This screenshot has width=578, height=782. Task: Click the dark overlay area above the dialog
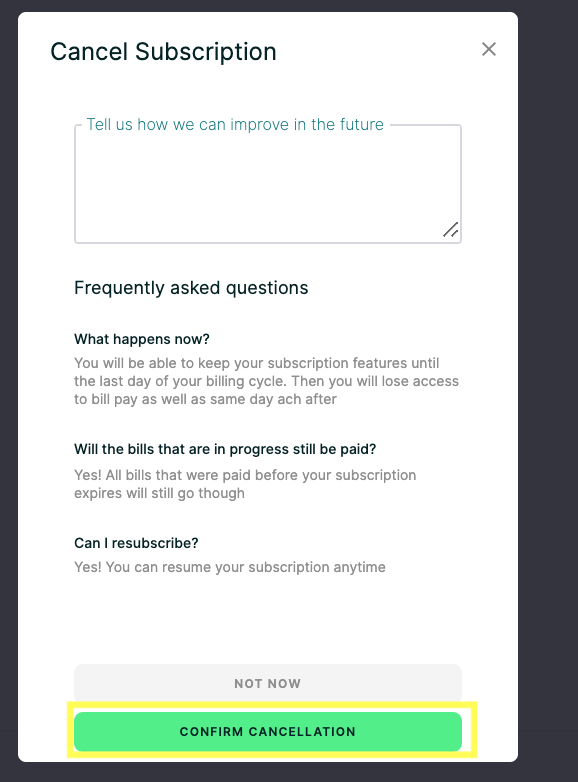268,5
